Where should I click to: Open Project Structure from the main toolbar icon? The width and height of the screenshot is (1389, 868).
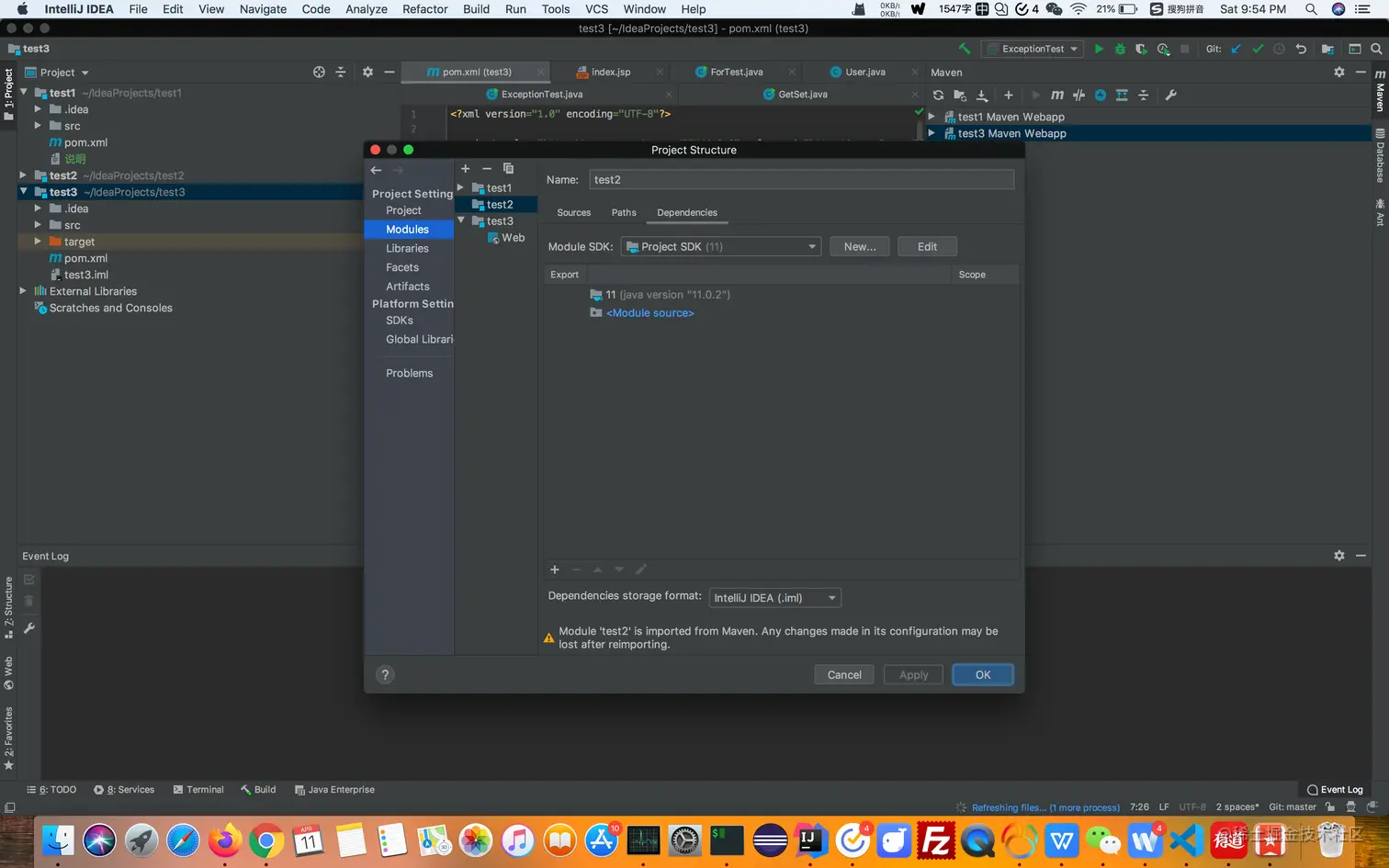pos(1327,49)
